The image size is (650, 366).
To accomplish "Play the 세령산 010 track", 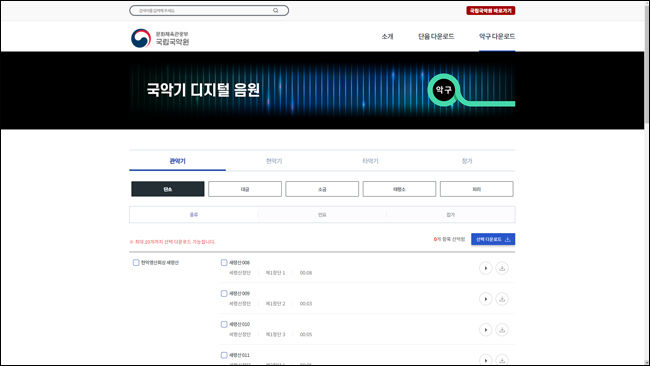I will coord(485,330).
